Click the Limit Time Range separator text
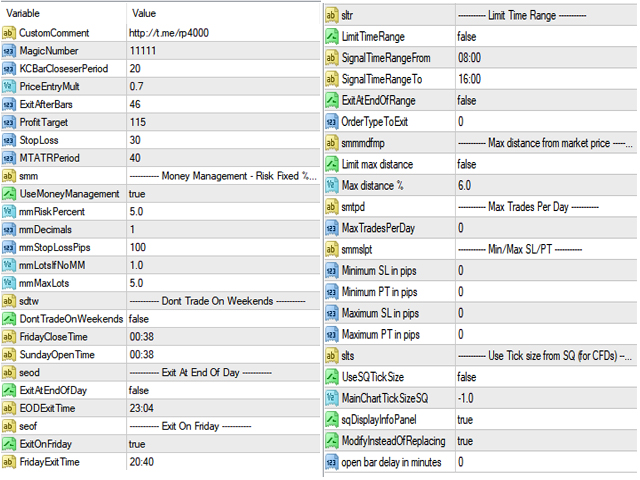 522,16
